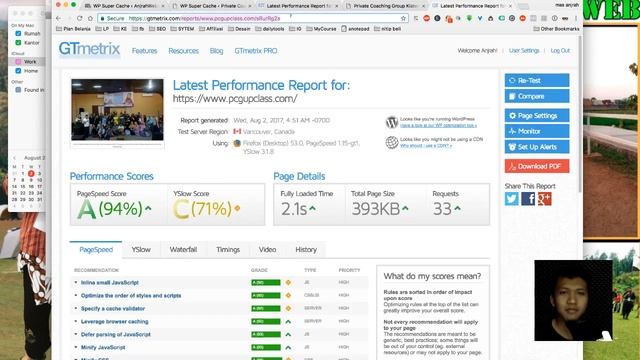The image size is (640, 360).
Task: Select the PageSpeed tab
Action: 96,249
